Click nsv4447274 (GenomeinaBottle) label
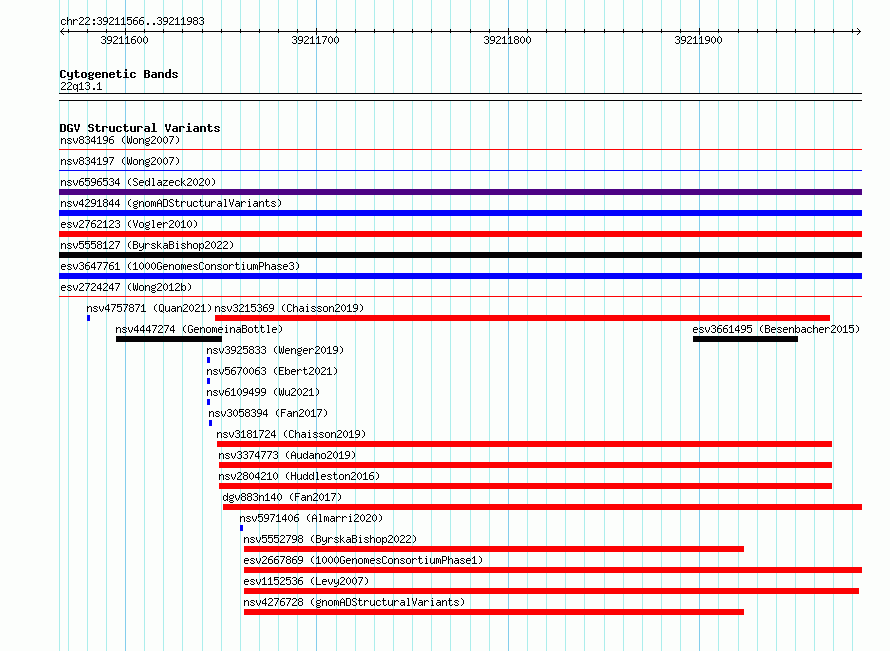The height and width of the screenshot is (651, 890). point(199,329)
